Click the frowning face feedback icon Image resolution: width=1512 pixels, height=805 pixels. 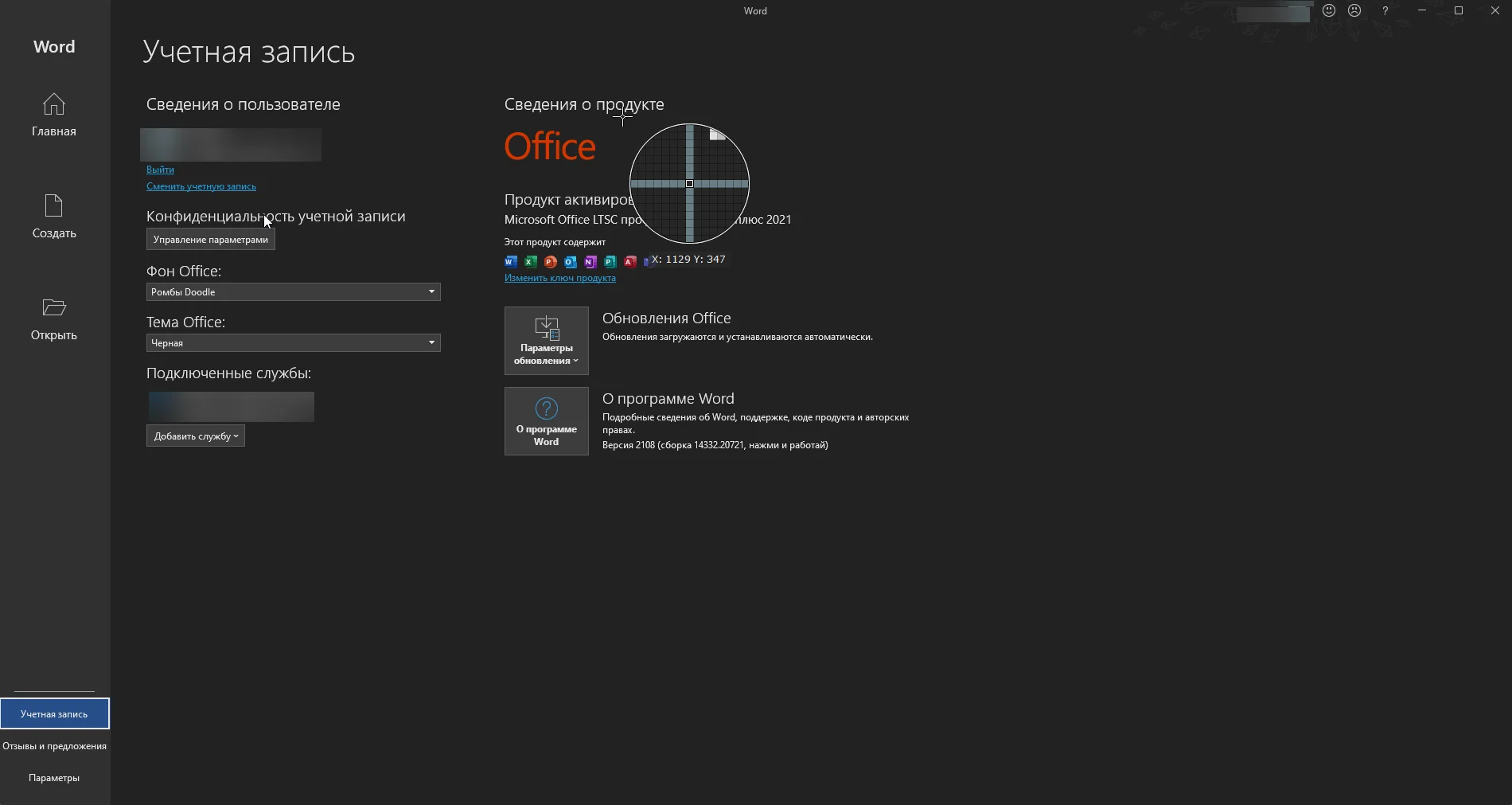click(x=1355, y=10)
